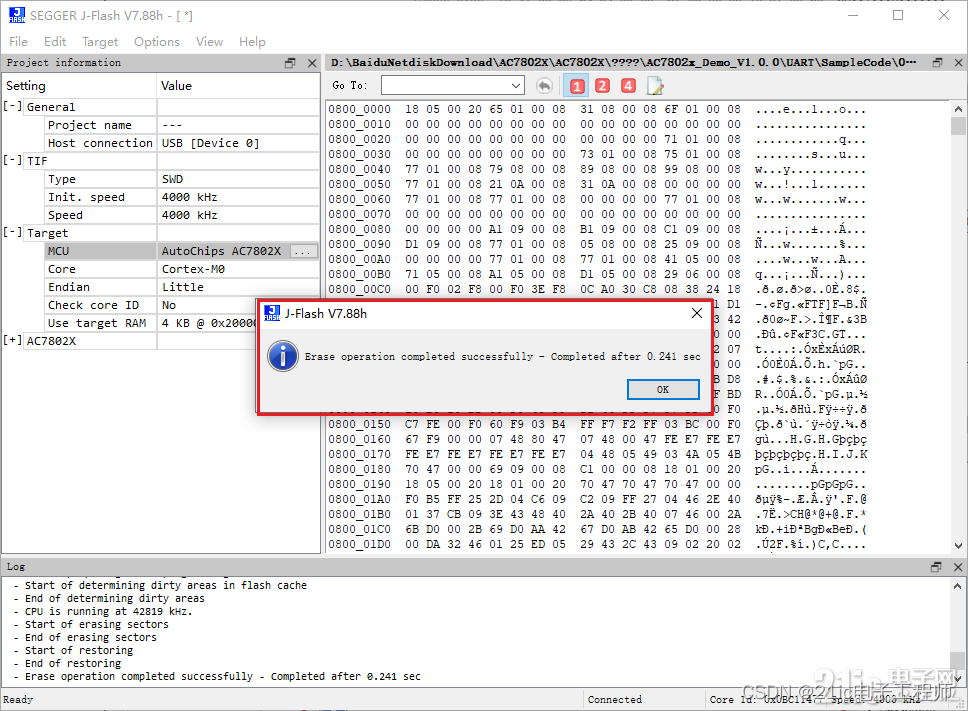Collapse the TIF settings group
Viewport: 968px width, 711px height.
[12, 160]
